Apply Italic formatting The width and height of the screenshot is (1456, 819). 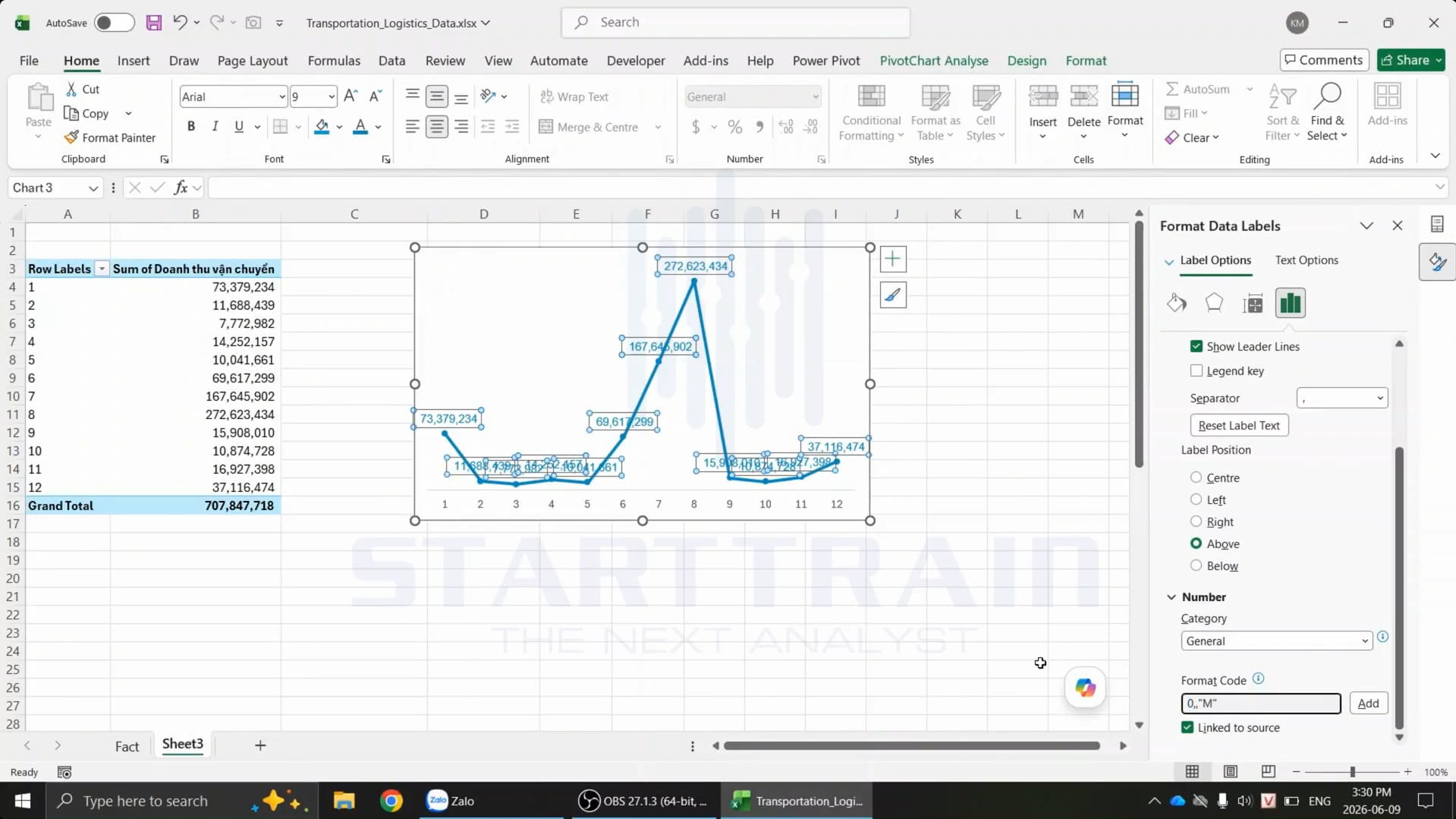pyautogui.click(x=215, y=127)
